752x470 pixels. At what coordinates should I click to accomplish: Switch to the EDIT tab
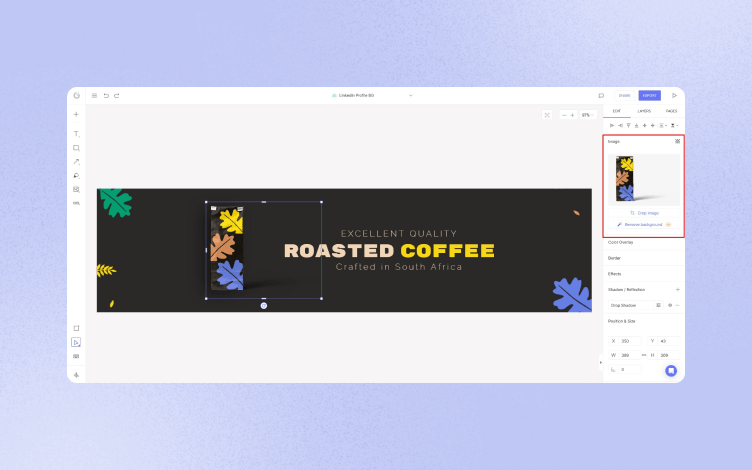pos(616,111)
